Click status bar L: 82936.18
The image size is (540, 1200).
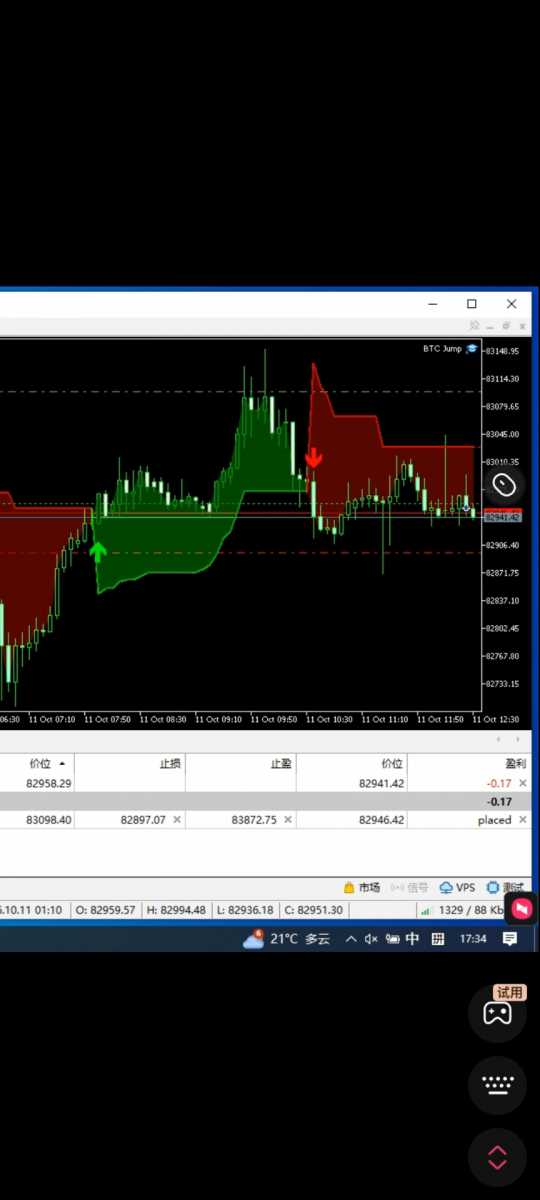(x=245, y=910)
